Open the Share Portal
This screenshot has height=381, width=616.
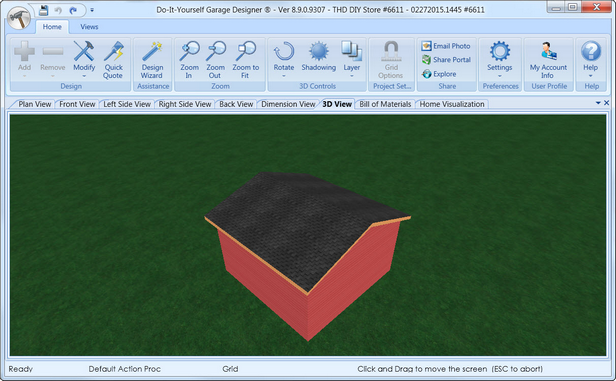[446, 60]
